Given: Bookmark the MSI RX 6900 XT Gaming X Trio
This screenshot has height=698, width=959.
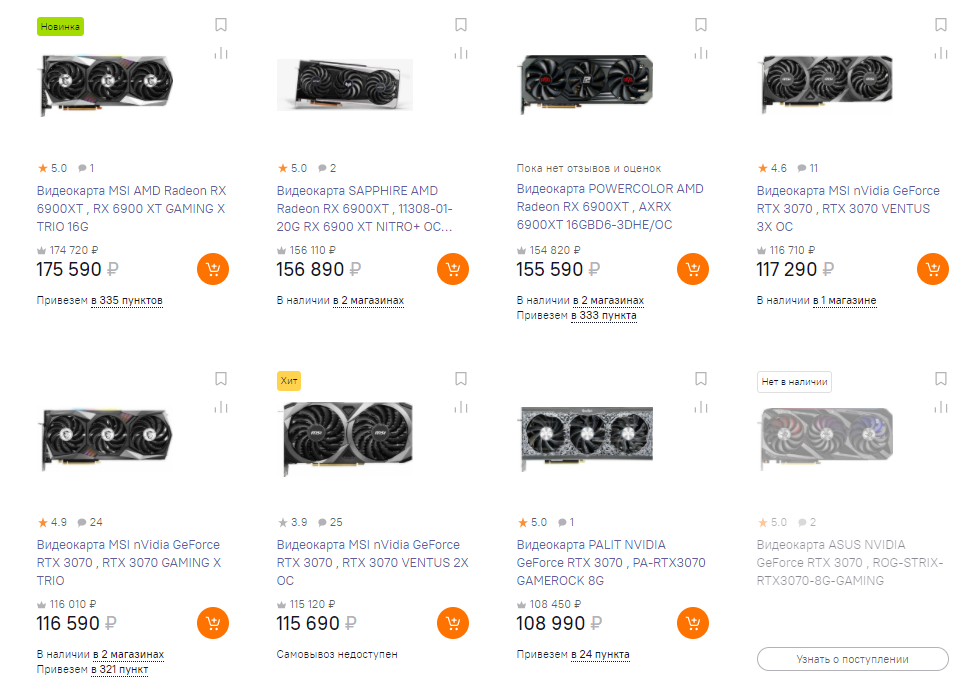Looking at the screenshot, I should click(x=221, y=25).
